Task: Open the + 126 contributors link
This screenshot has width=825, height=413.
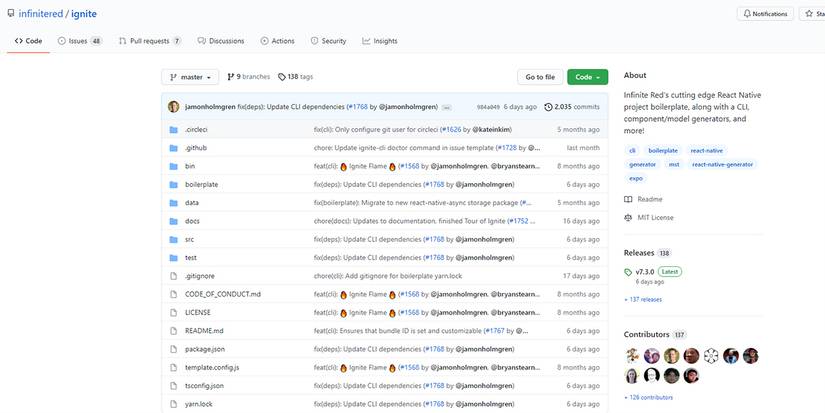Action: point(648,397)
